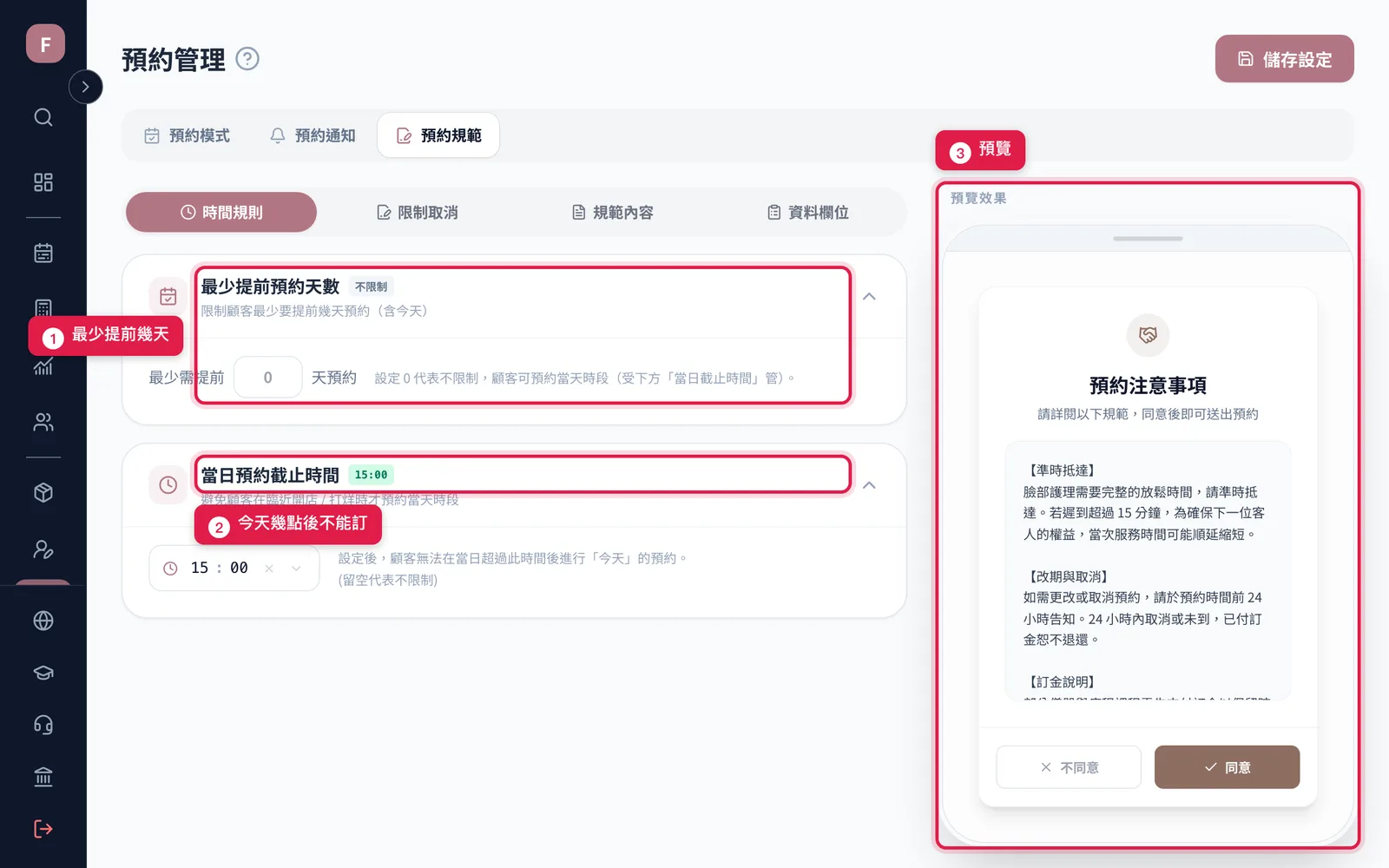The image size is (1389, 868).
Task: Click the 不限制 badge
Action: pos(371,286)
